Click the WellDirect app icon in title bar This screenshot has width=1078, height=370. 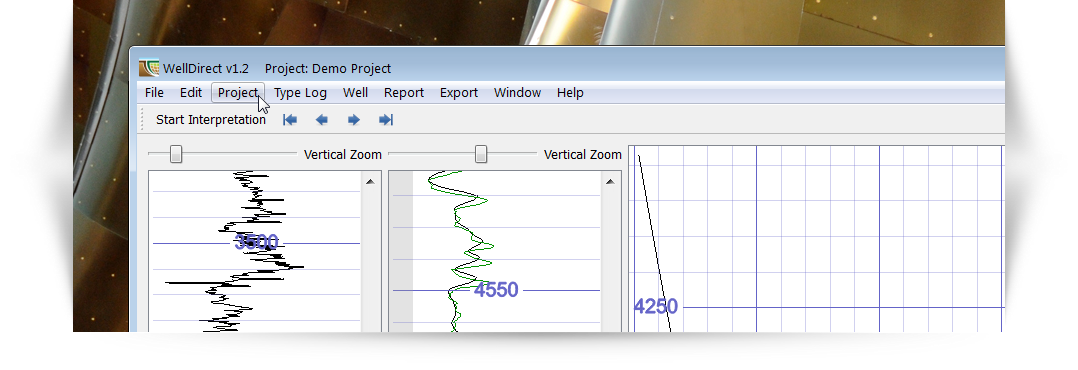click(x=148, y=68)
